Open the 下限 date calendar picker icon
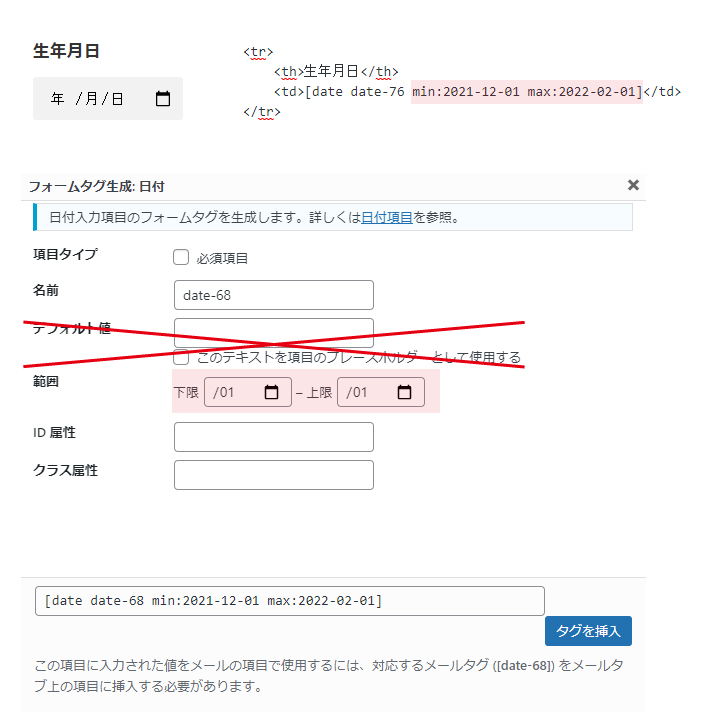This screenshot has height=716, width=719. (271, 393)
